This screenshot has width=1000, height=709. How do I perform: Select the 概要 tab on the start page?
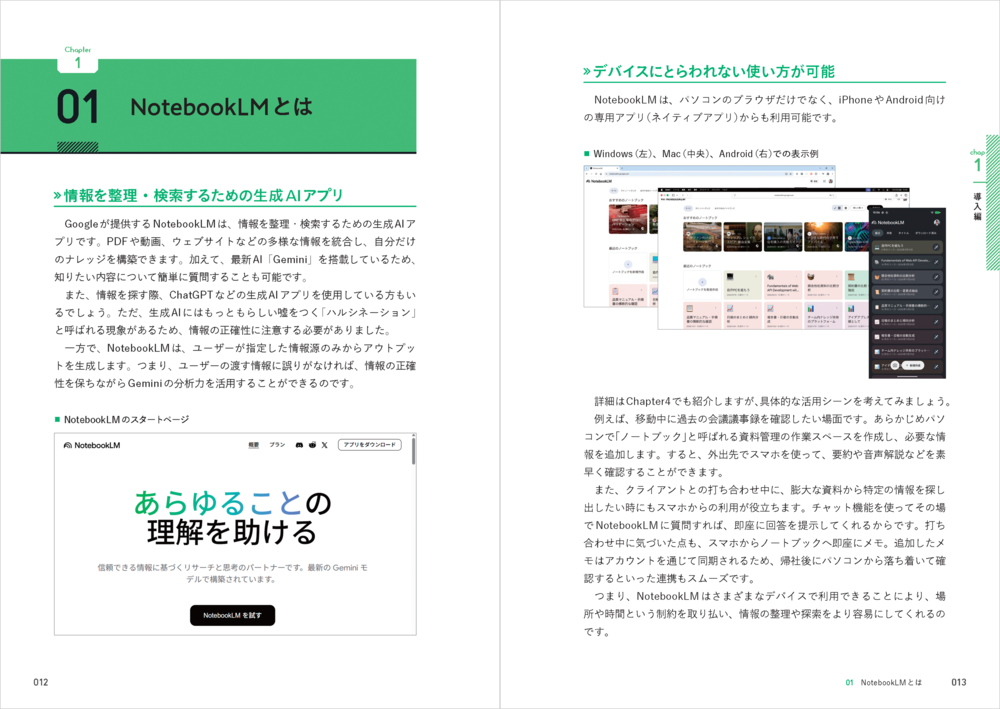[254, 445]
